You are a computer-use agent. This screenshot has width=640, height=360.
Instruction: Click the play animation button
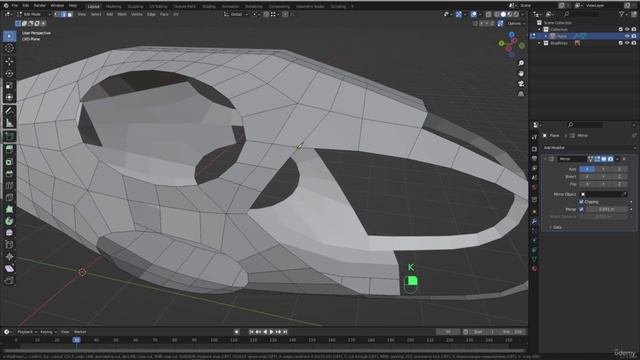coord(271,332)
